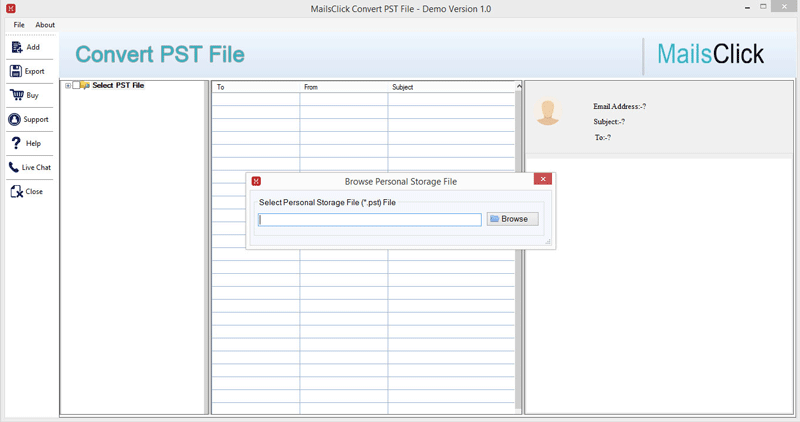Click the dialog resize grip corner
The height and width of the screenshot is (422, 800).
[x=548, y=241]
